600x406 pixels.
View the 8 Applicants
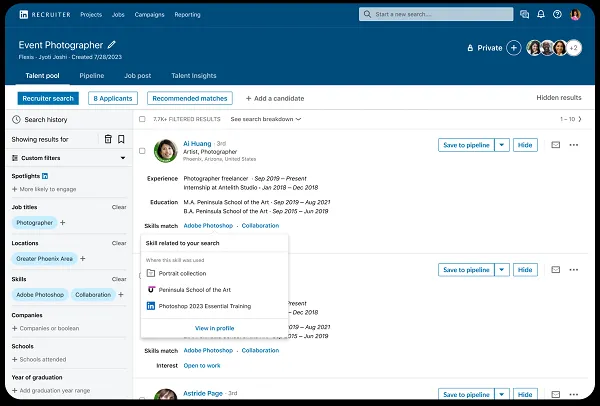point(113,98)
